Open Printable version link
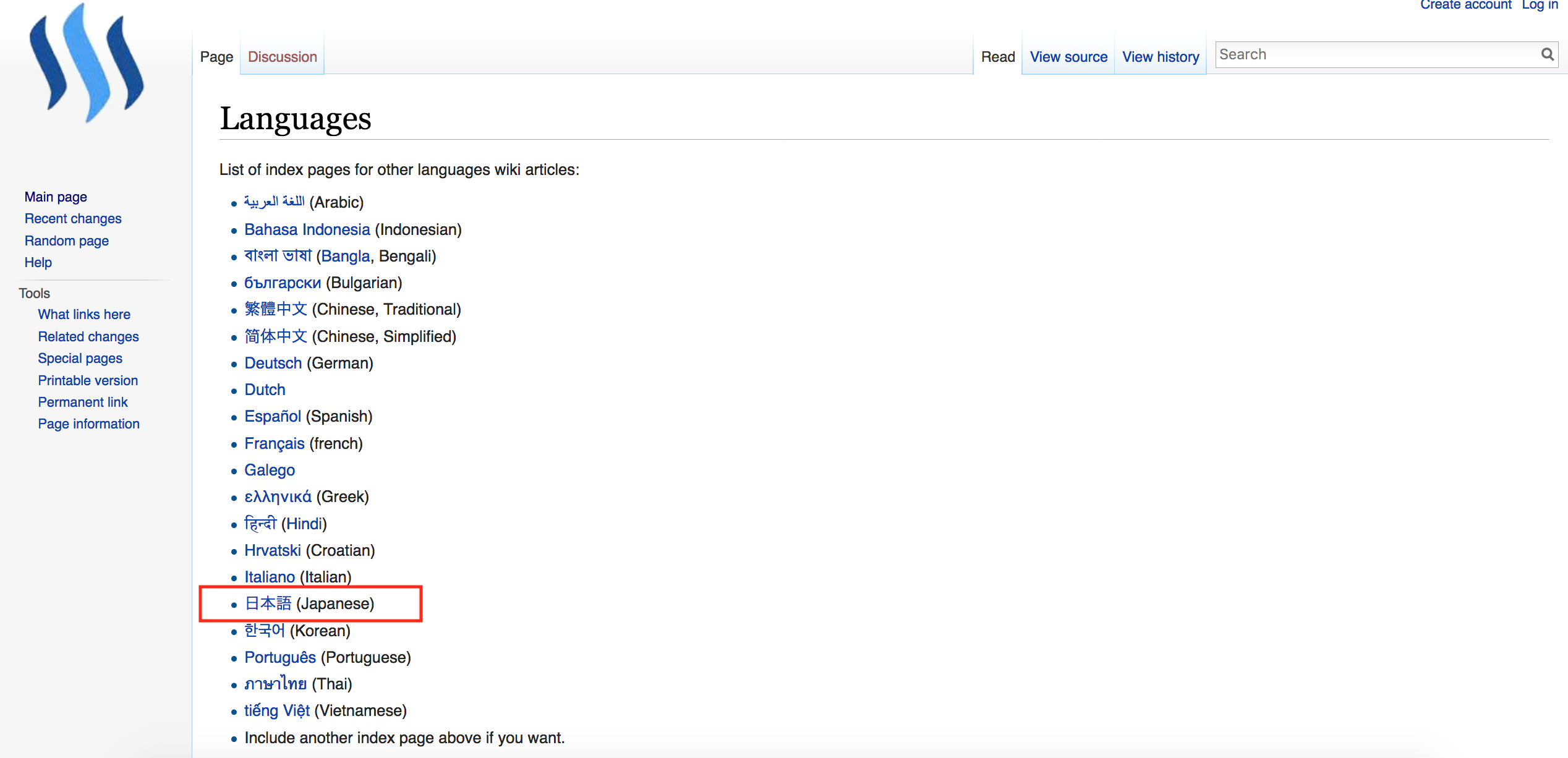This screenshot has width=1568, height=758. (88, 380)
